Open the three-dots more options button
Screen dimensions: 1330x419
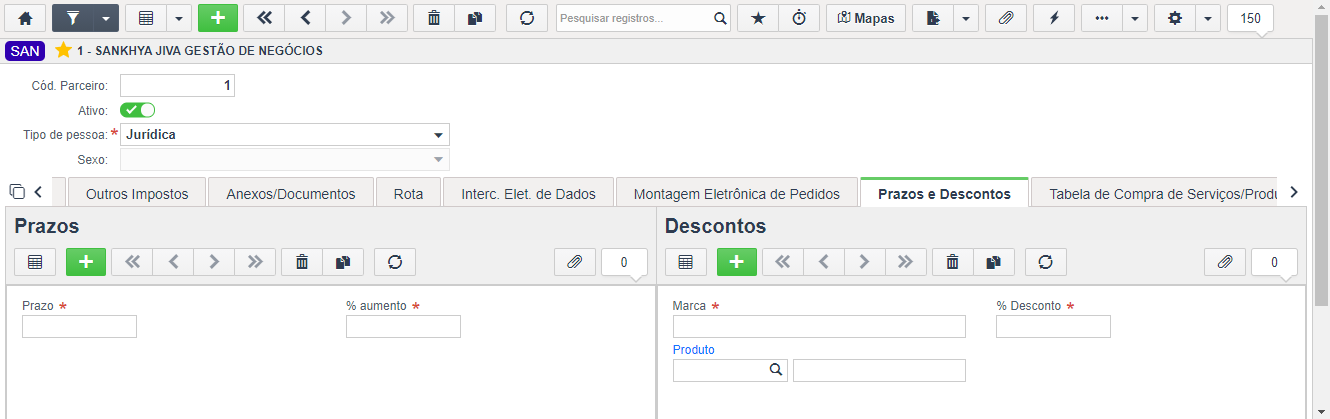coord(1102,18)
